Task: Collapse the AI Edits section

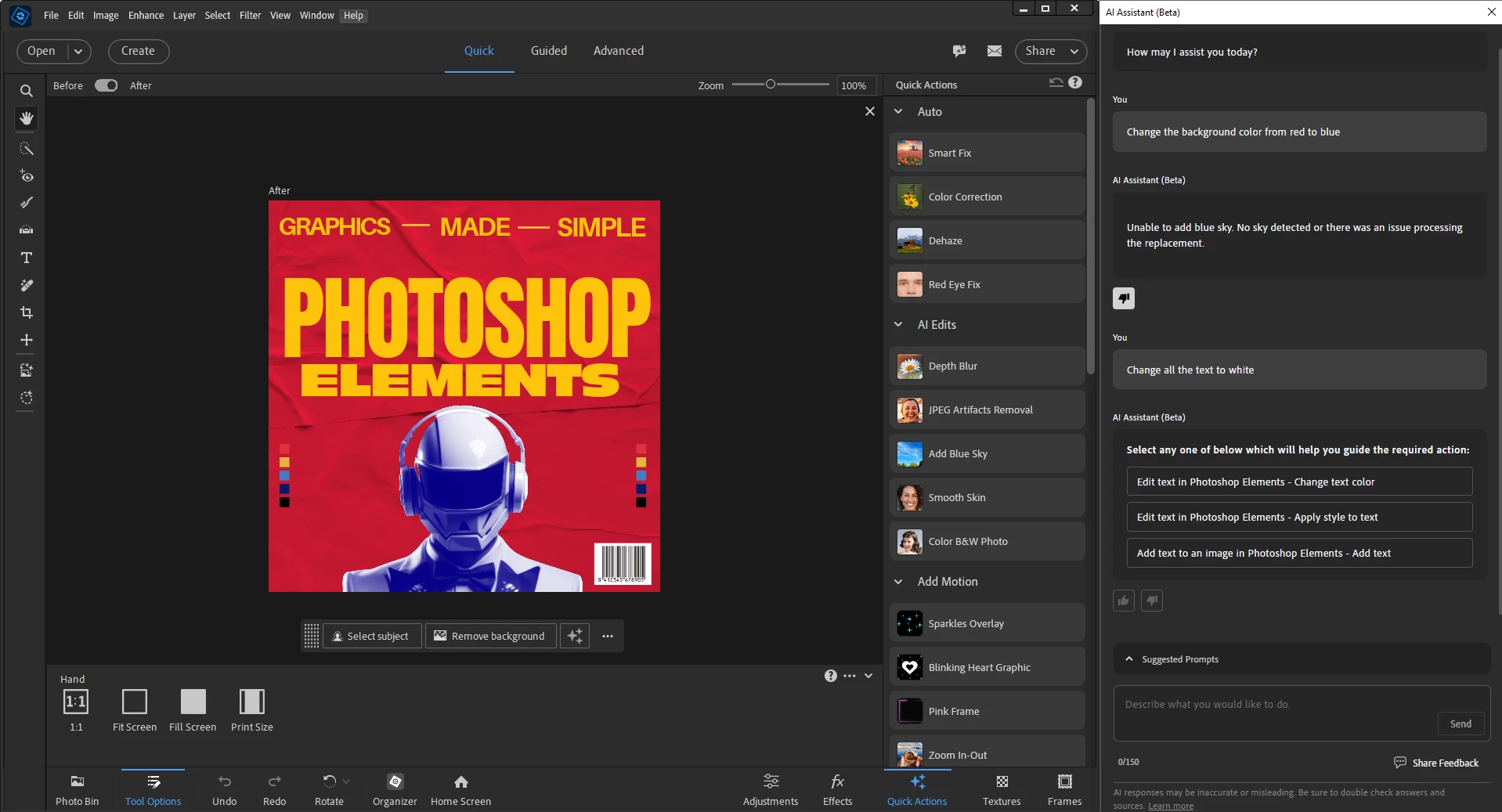Action: [x=898, y=325]
